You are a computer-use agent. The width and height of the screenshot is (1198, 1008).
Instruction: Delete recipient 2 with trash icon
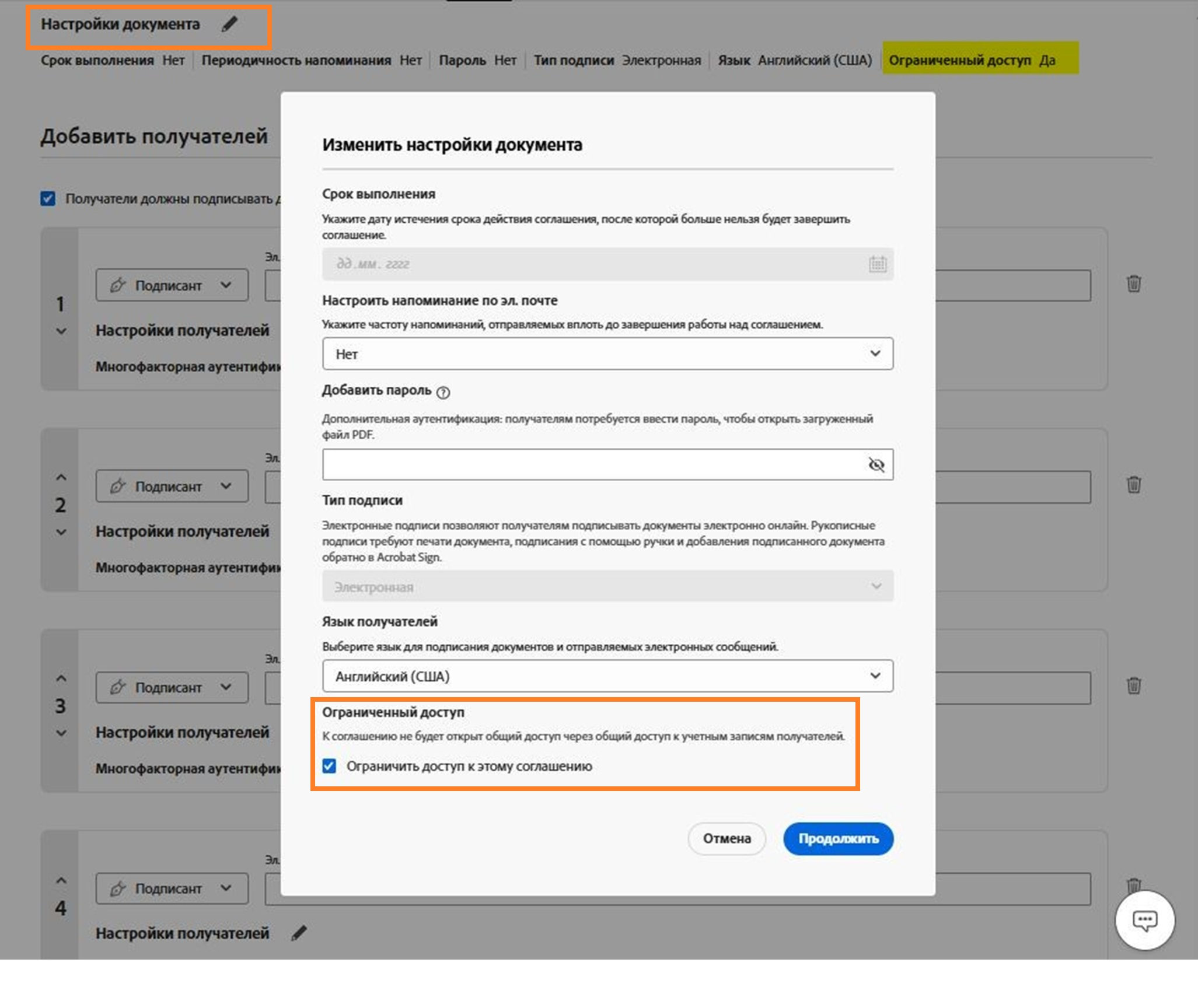(x=1133, y=485)
